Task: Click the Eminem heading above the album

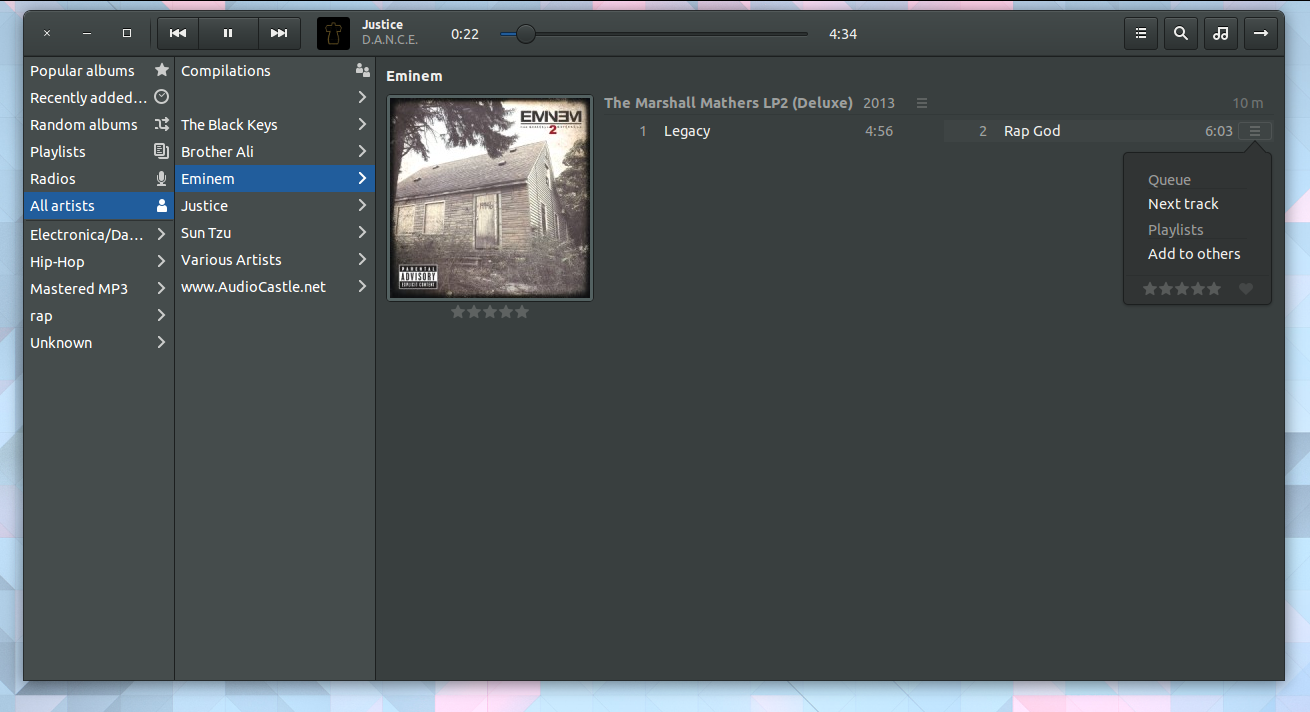Action: point(414,76)
